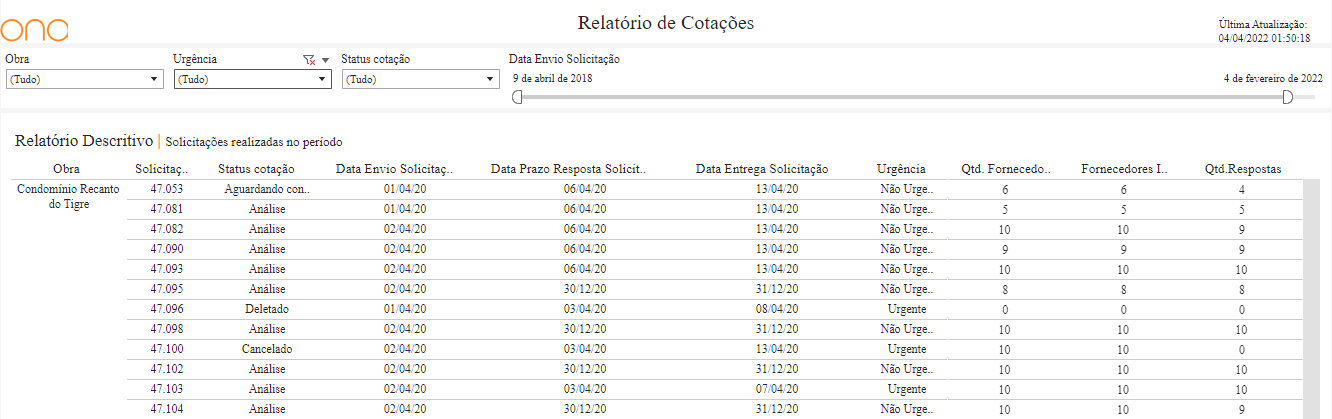This screenshot has height=419, width=1332.
Task: Click the Deletado status cell
Action: coord(266,309)
